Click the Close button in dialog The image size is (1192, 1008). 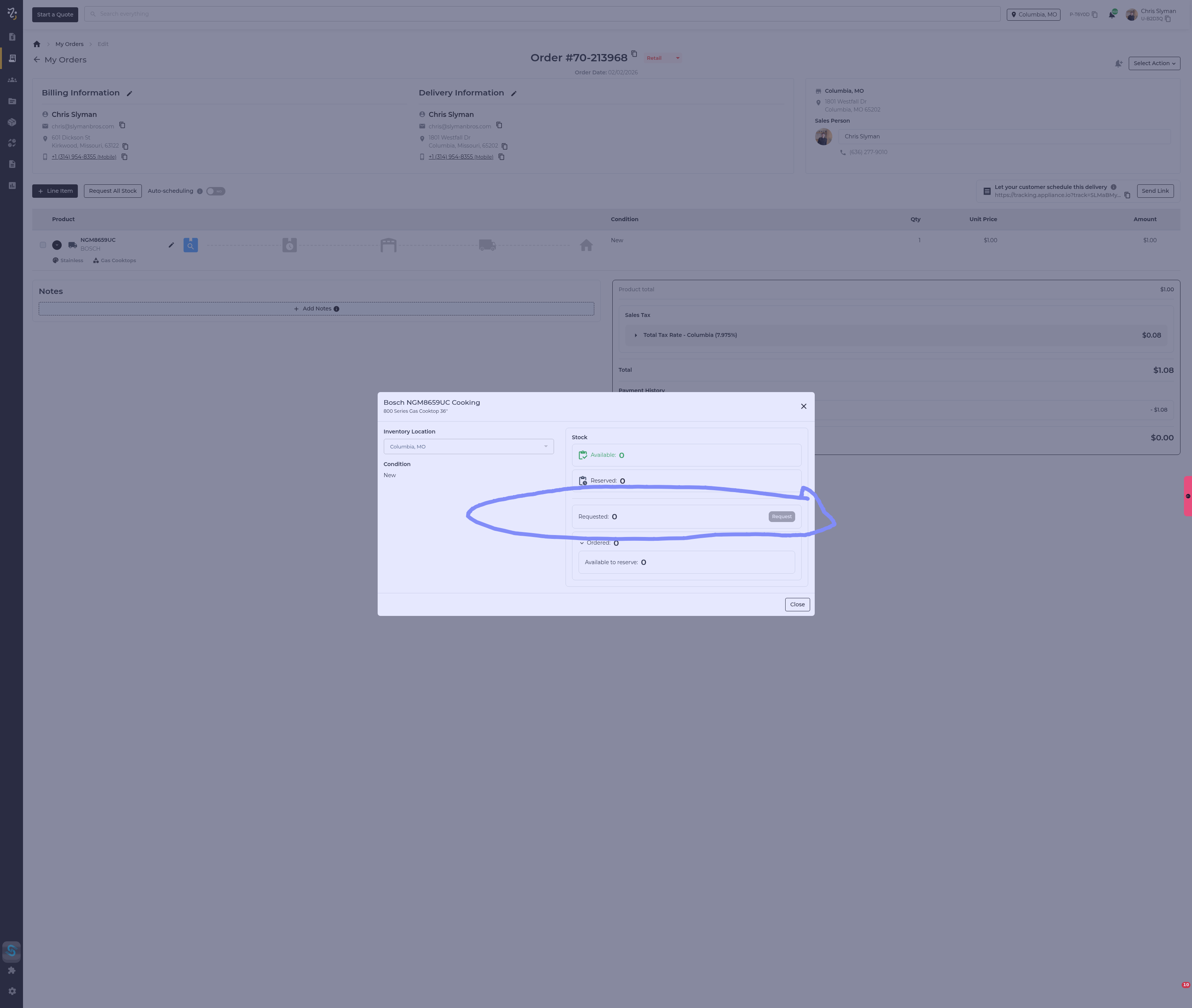(797, 604)
